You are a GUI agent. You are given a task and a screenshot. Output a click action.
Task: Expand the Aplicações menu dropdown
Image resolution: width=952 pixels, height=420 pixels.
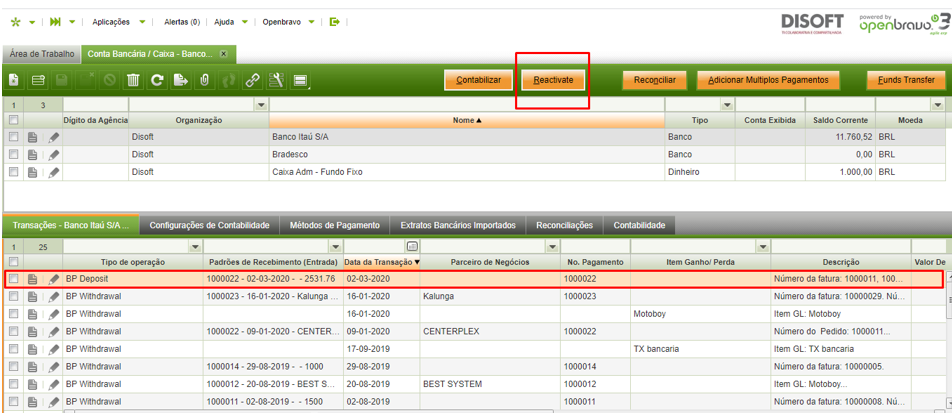[x=142, y=21]
